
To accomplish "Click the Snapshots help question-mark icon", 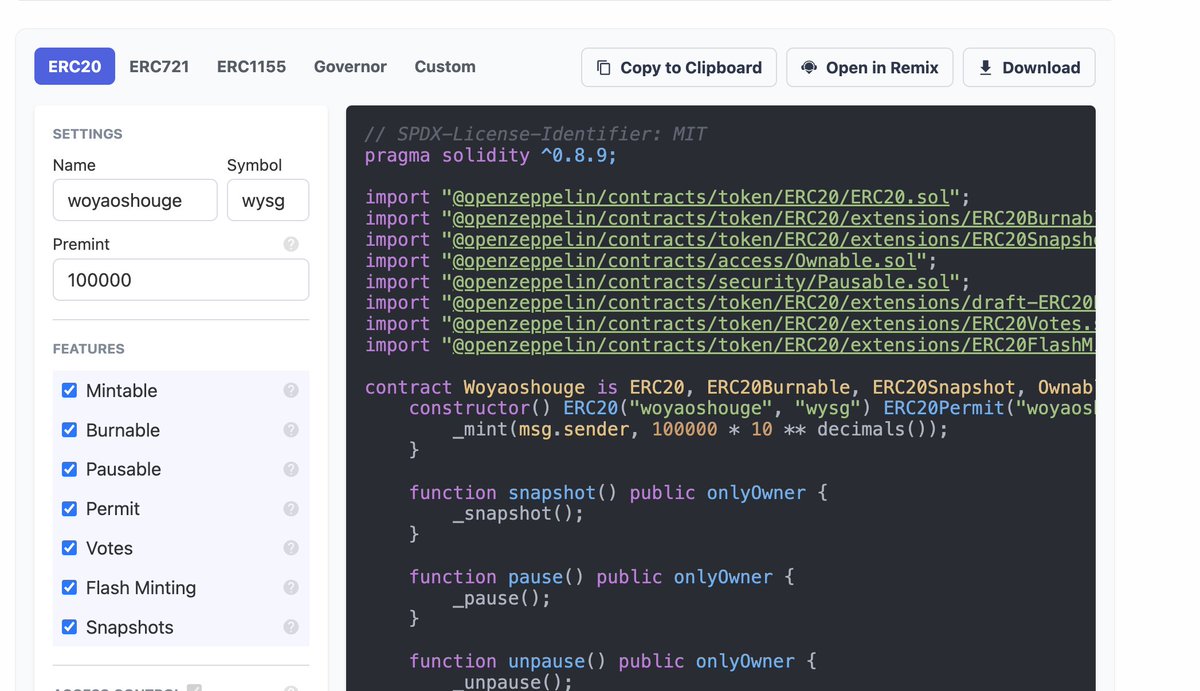I will pyautogui.click(x=291, y=627).
